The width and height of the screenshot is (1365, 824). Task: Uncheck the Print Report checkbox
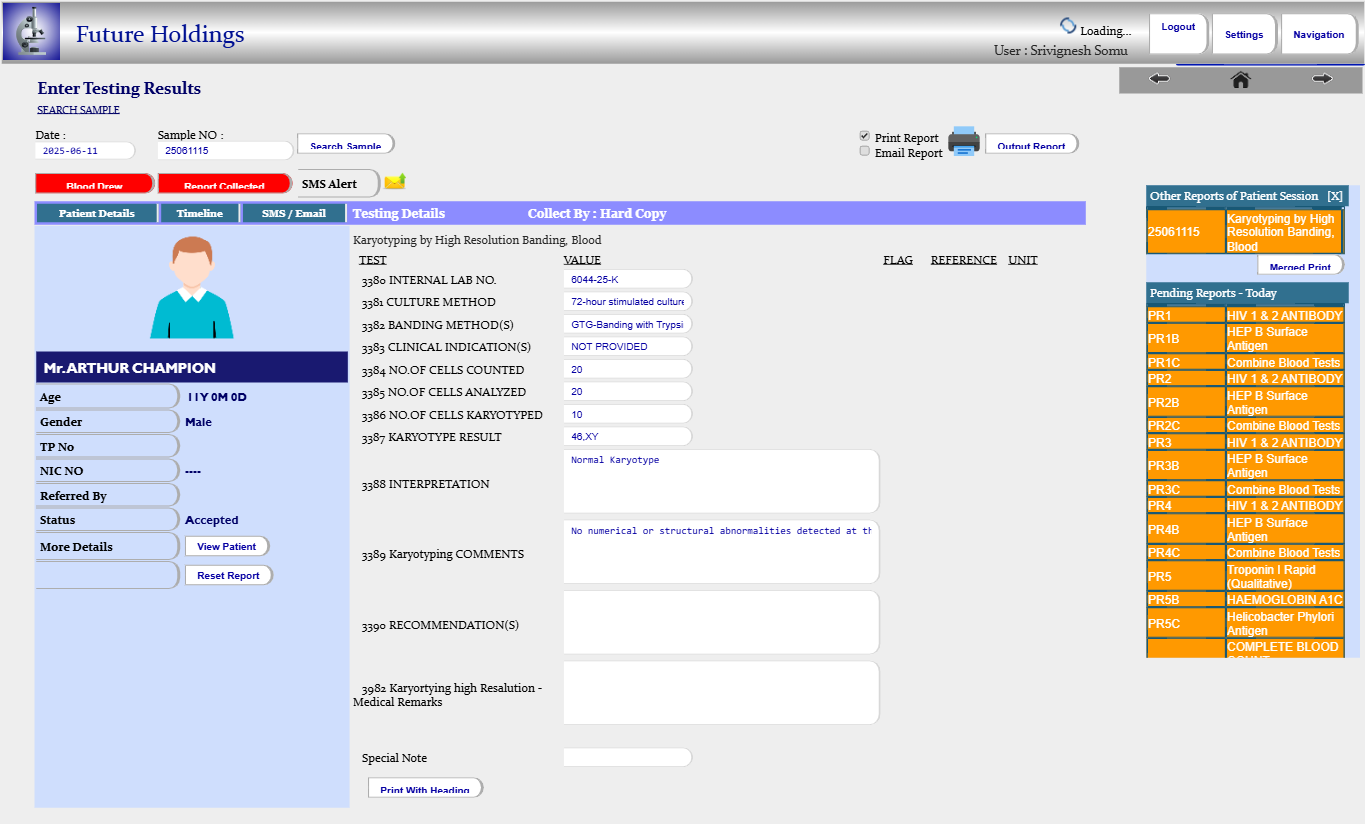(x=864, y=136)
